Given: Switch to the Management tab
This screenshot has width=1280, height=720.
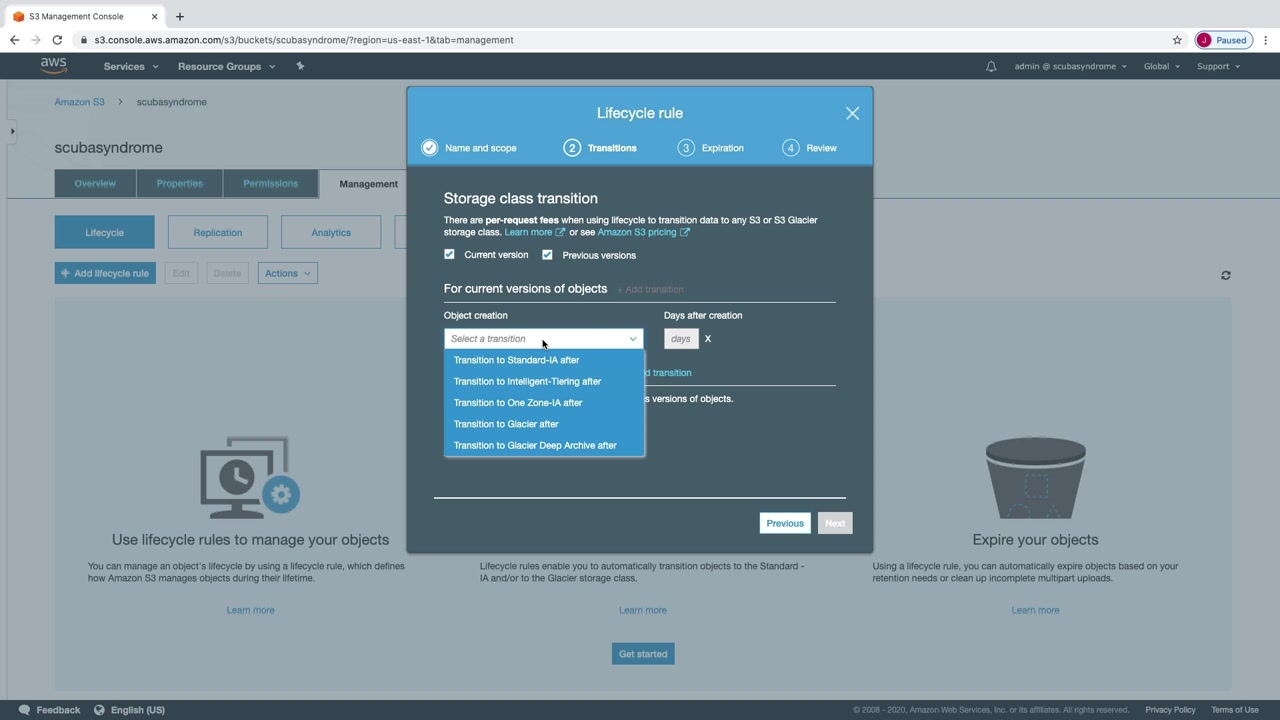Looking at the screenshot, I should tap(368, 184).
